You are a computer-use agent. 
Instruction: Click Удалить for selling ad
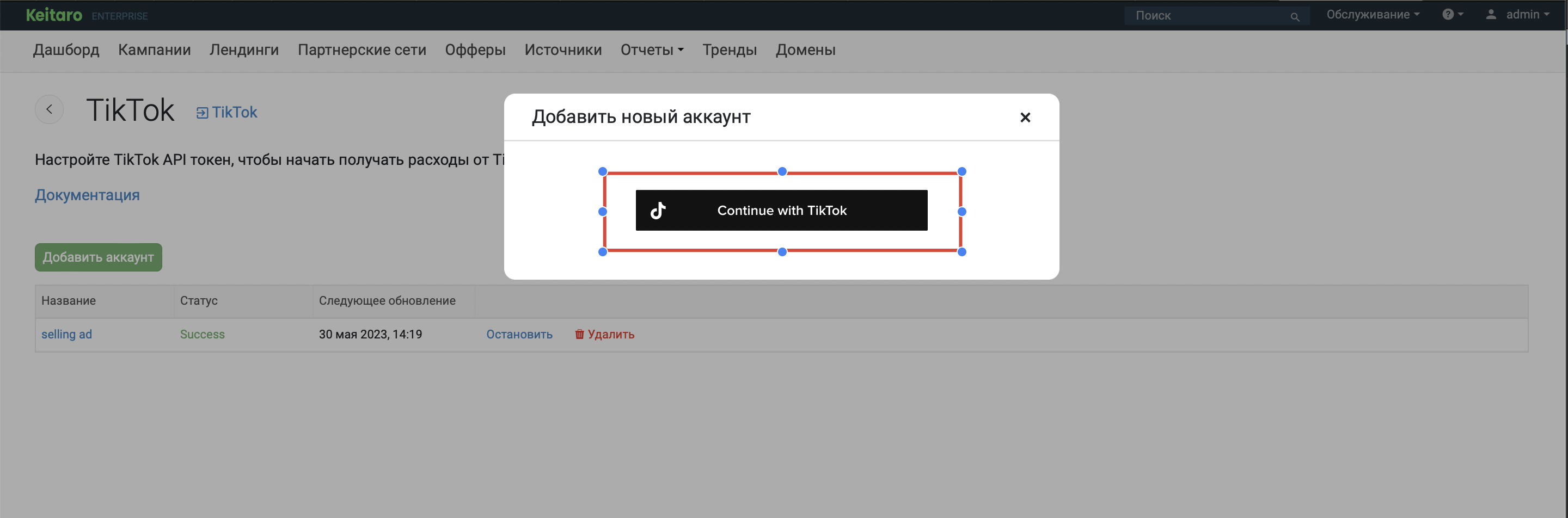coord(604,335)
